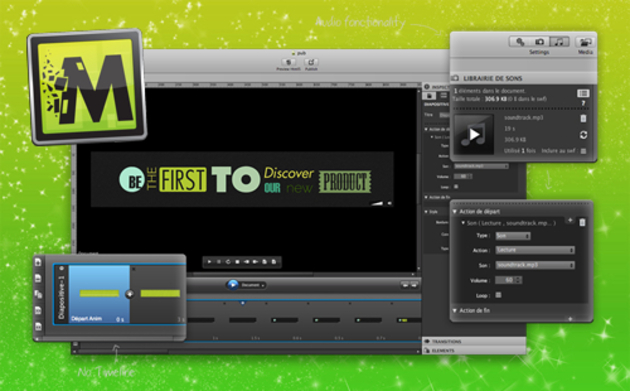
Task: Delete the Son action in enlarged Action de départ
Action: (x=582, y=222)
